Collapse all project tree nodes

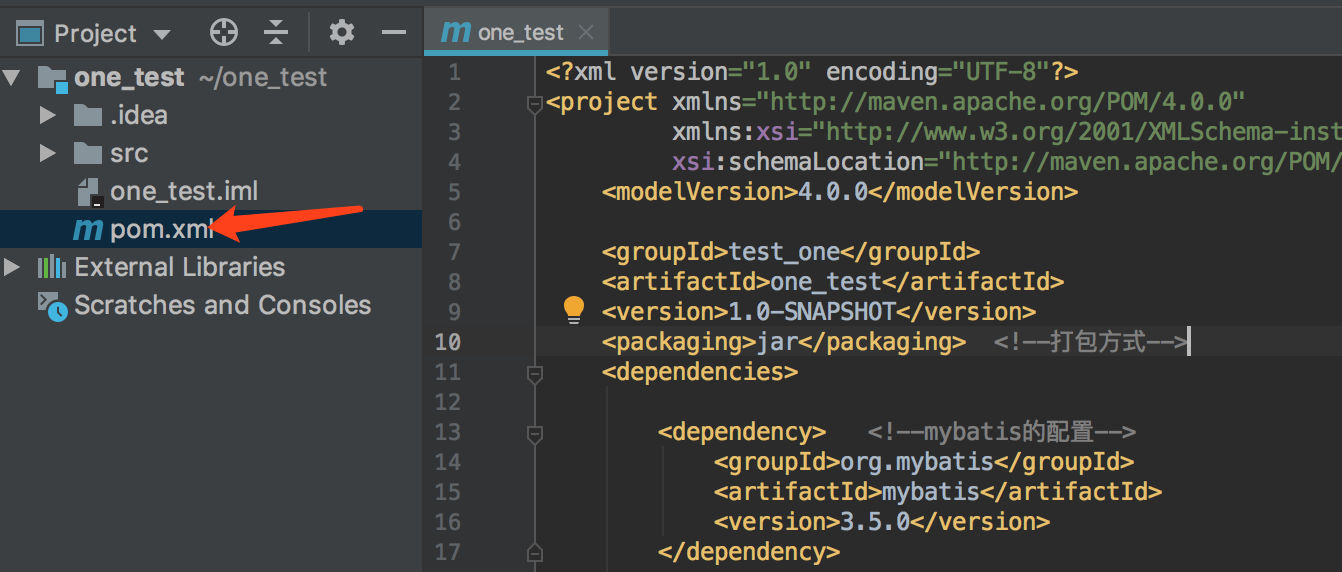pyautogui.click(x=276, y=33)
